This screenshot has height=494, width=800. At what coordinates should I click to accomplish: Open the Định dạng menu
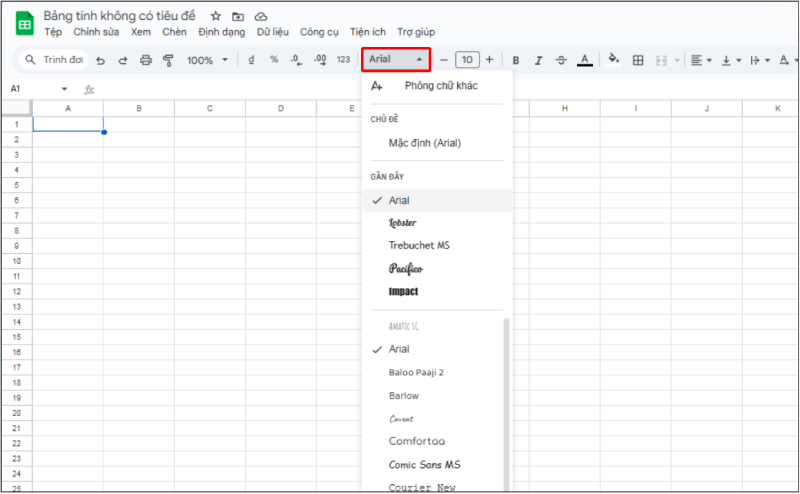pyautogui.click(x=221, y=32)
